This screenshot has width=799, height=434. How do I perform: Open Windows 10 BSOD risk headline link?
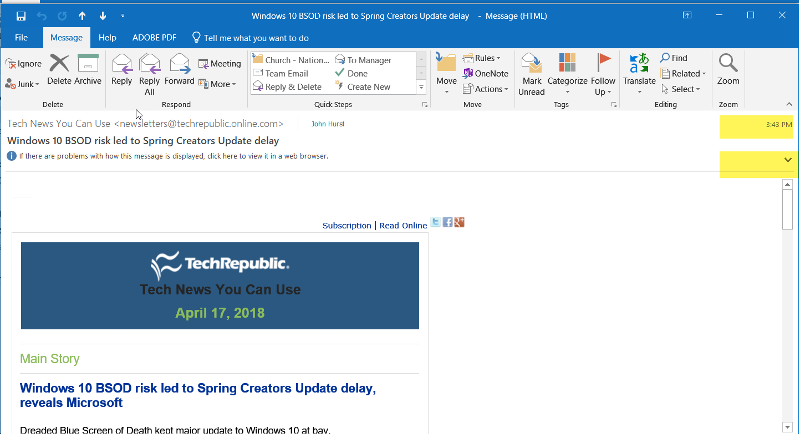coord(198,395)
